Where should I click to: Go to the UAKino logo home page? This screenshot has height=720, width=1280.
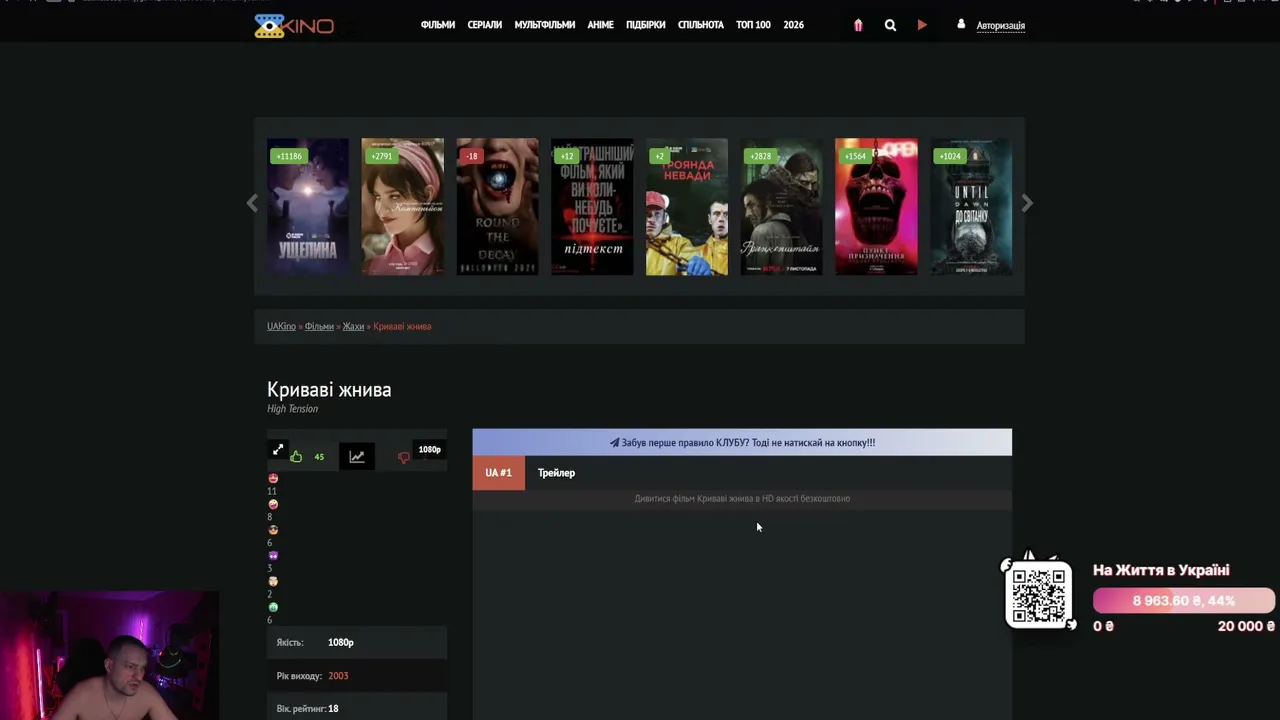294,26
